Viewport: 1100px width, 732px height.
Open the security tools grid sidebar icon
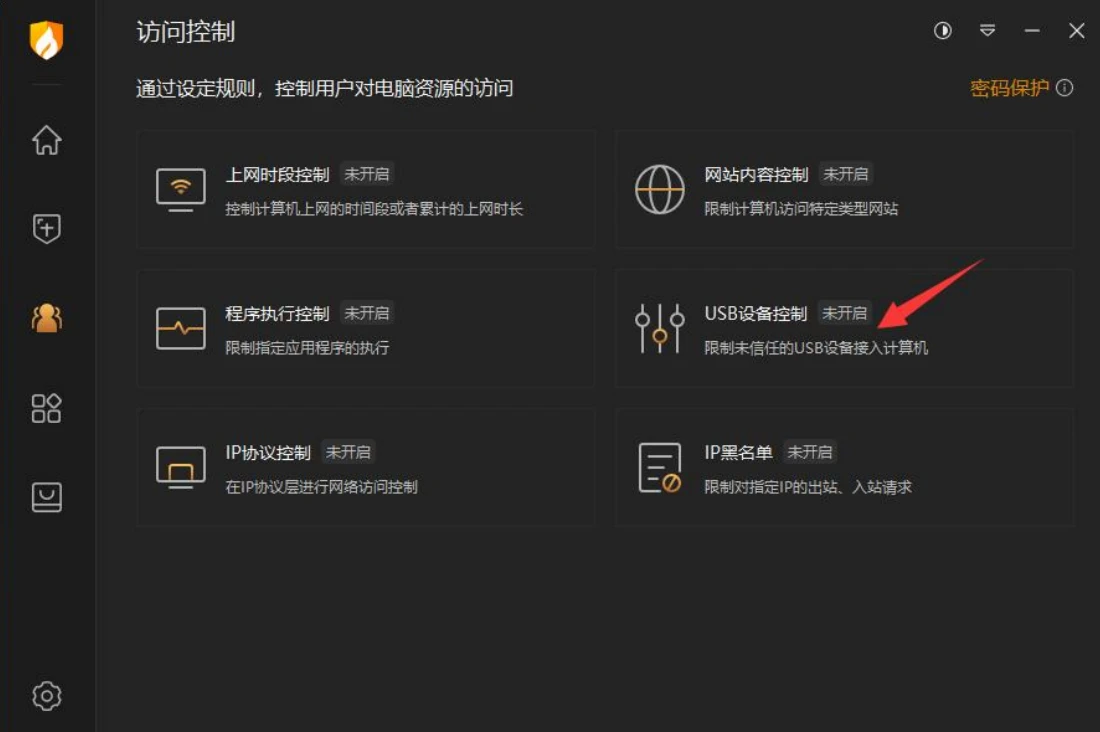pos(46,408)
